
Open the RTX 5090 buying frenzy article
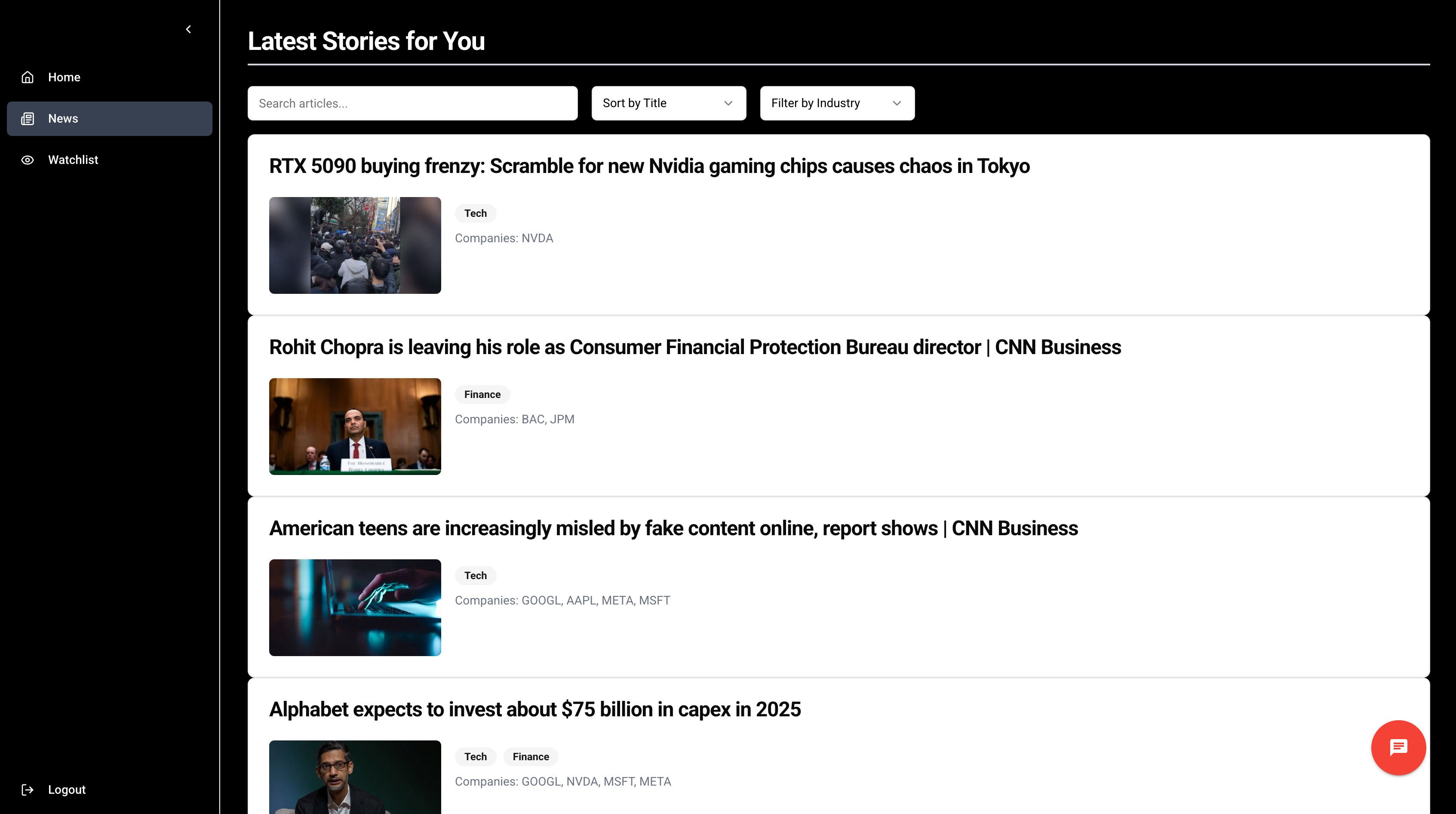tap(649, 166)
